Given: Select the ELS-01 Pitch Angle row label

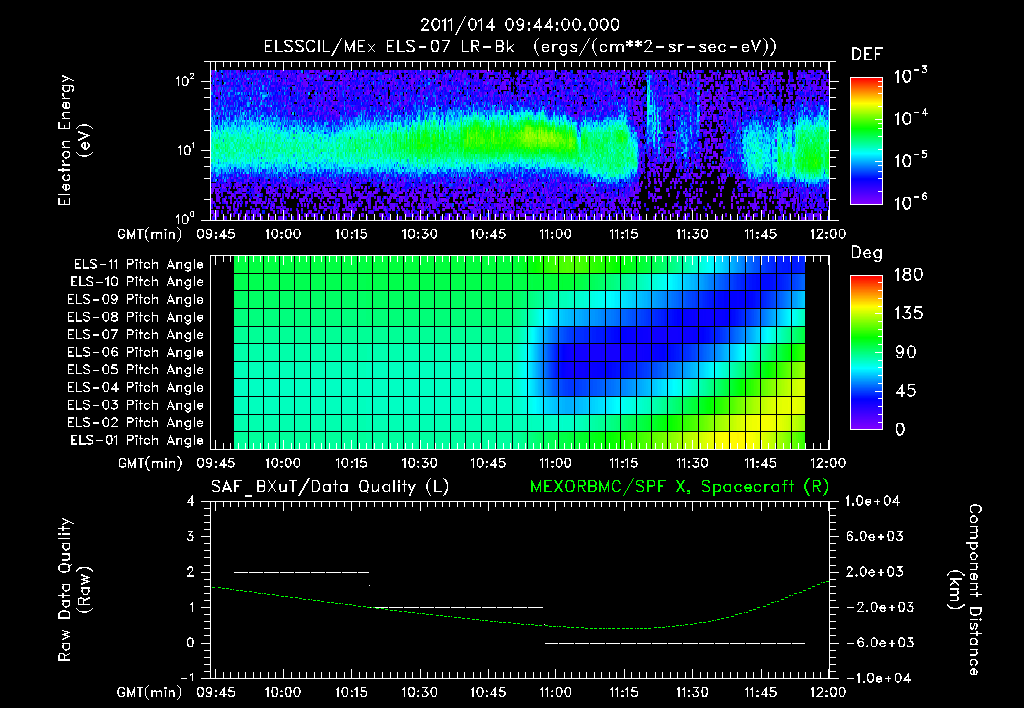Looking at the screenshot, I should pyautogui.click(x=136, y=441).
